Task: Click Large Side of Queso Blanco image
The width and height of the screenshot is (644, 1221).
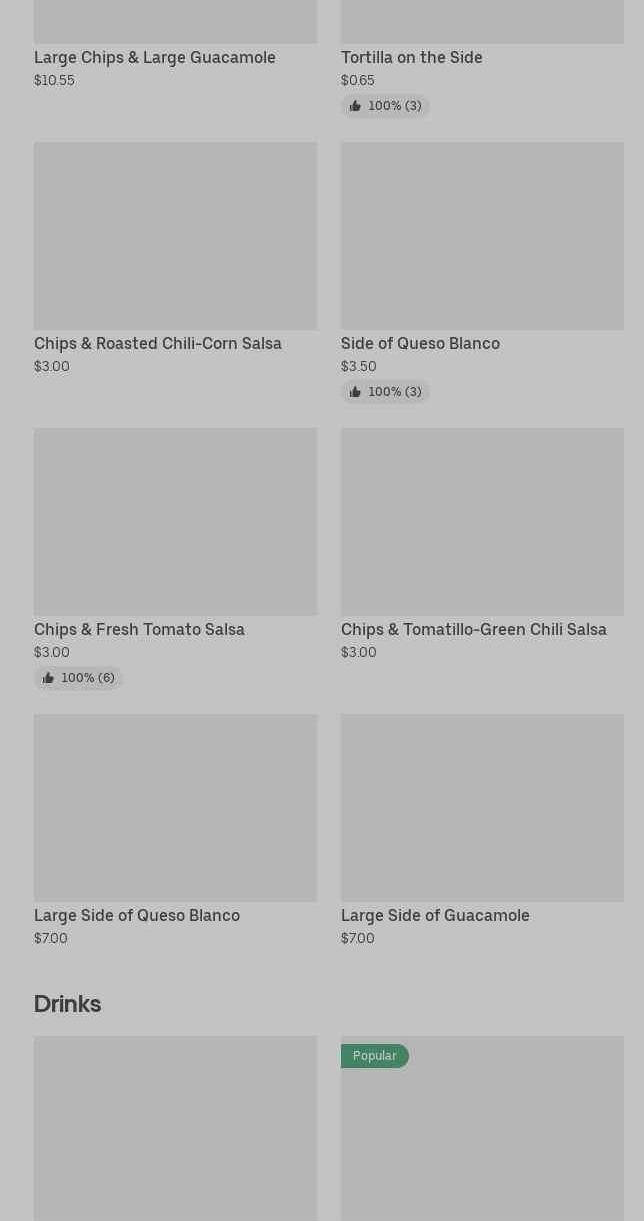Action: pyautogui.click(x=175, y=808)
